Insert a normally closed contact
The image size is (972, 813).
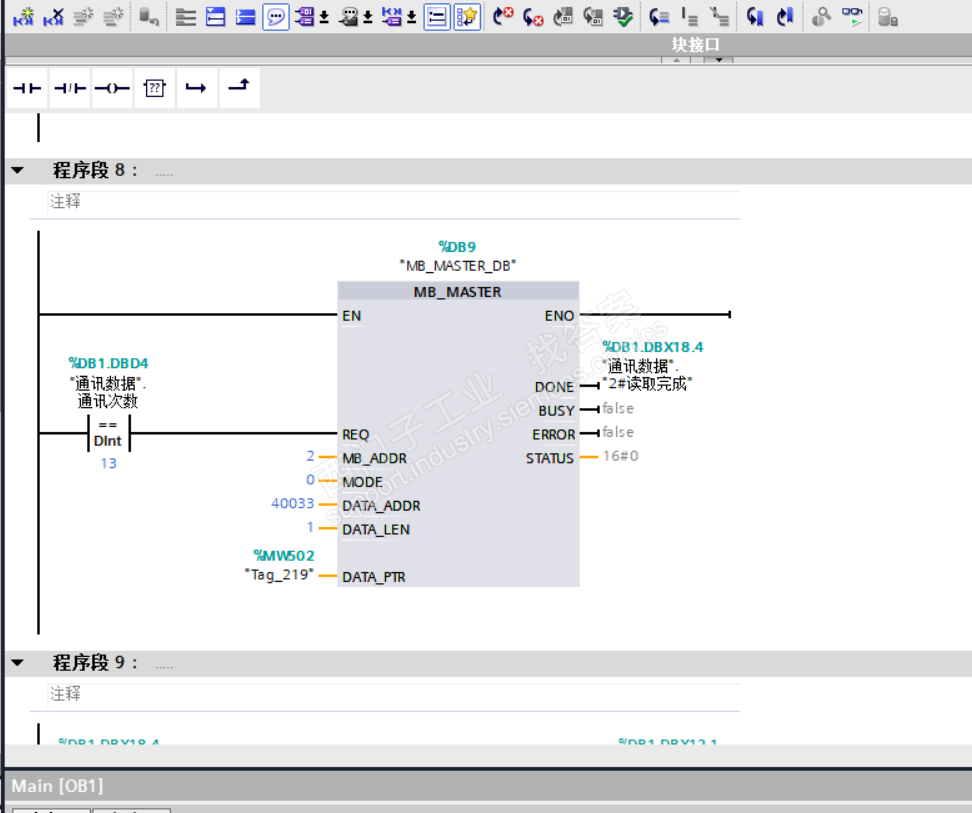click(69, 88)
